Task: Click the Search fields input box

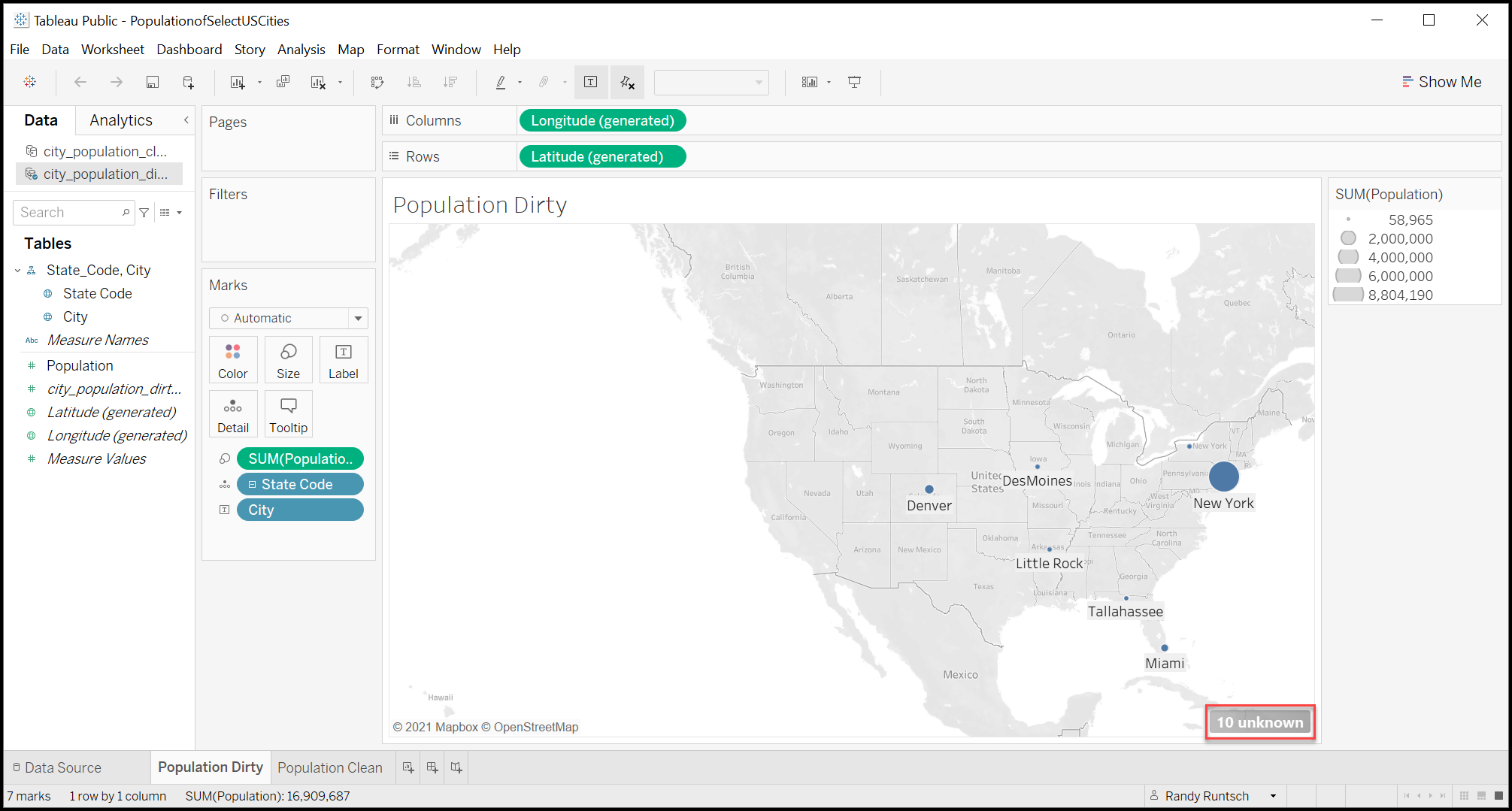Action: [69, 213]
